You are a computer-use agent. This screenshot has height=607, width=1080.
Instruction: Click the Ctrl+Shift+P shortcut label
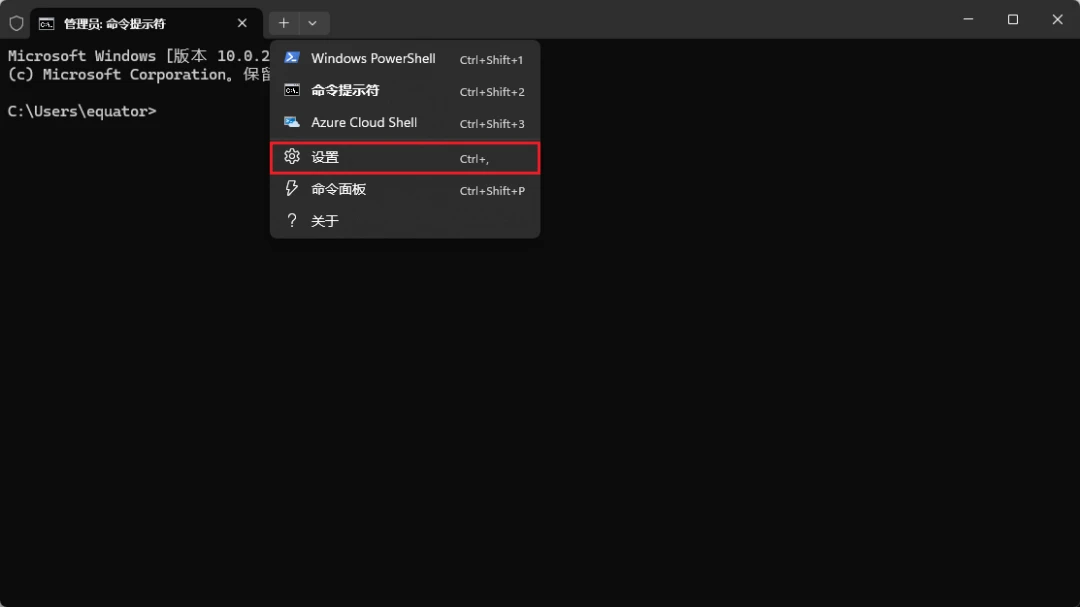click(x=492, y=191)
